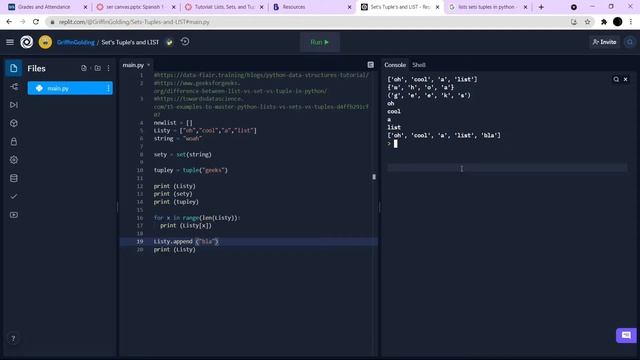Image resolution: width=640 pixels, height=360 pixels.
Task: Click the add file icon
Action: coord(84,68)
